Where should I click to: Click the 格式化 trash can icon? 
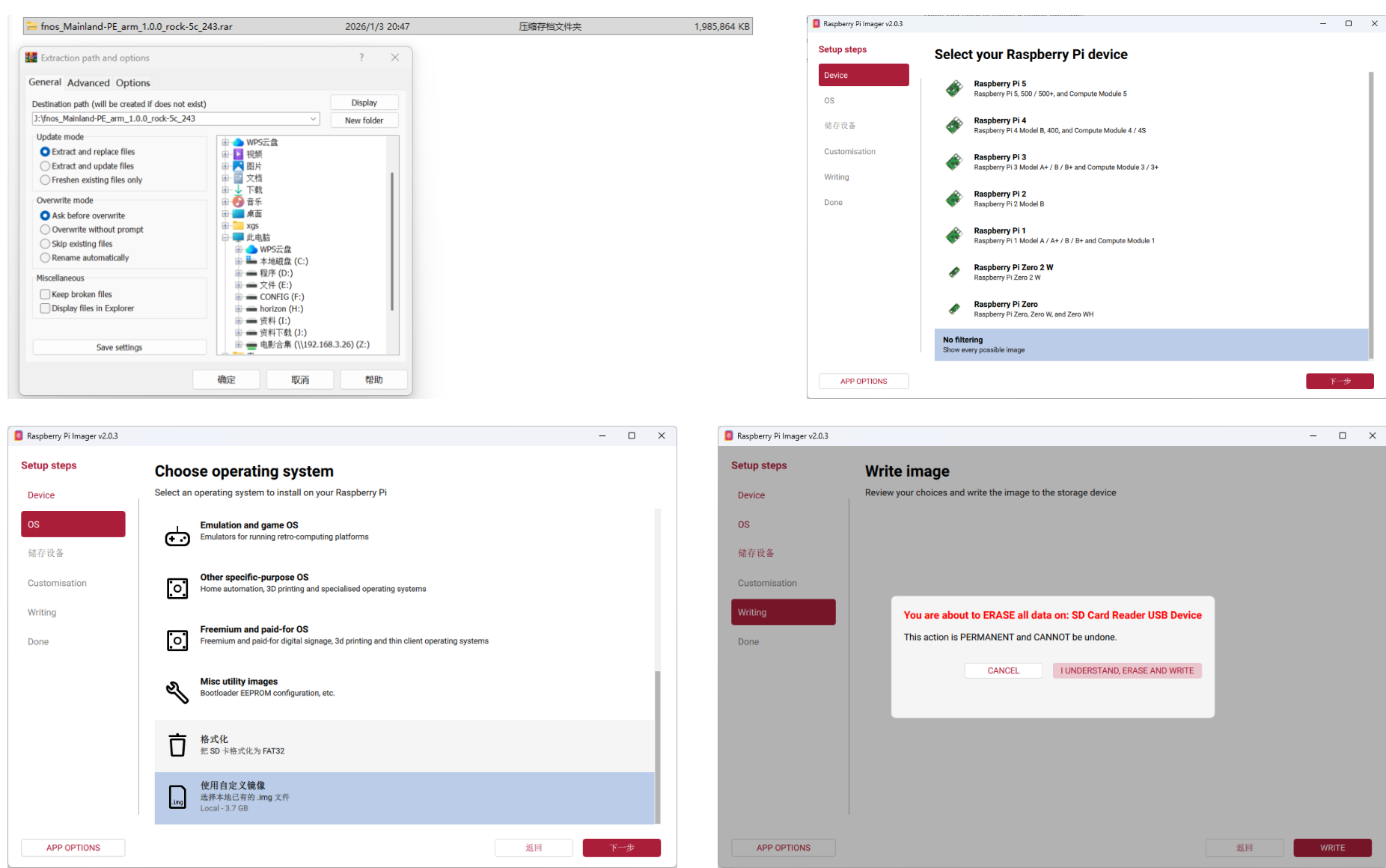pos(177,745)
